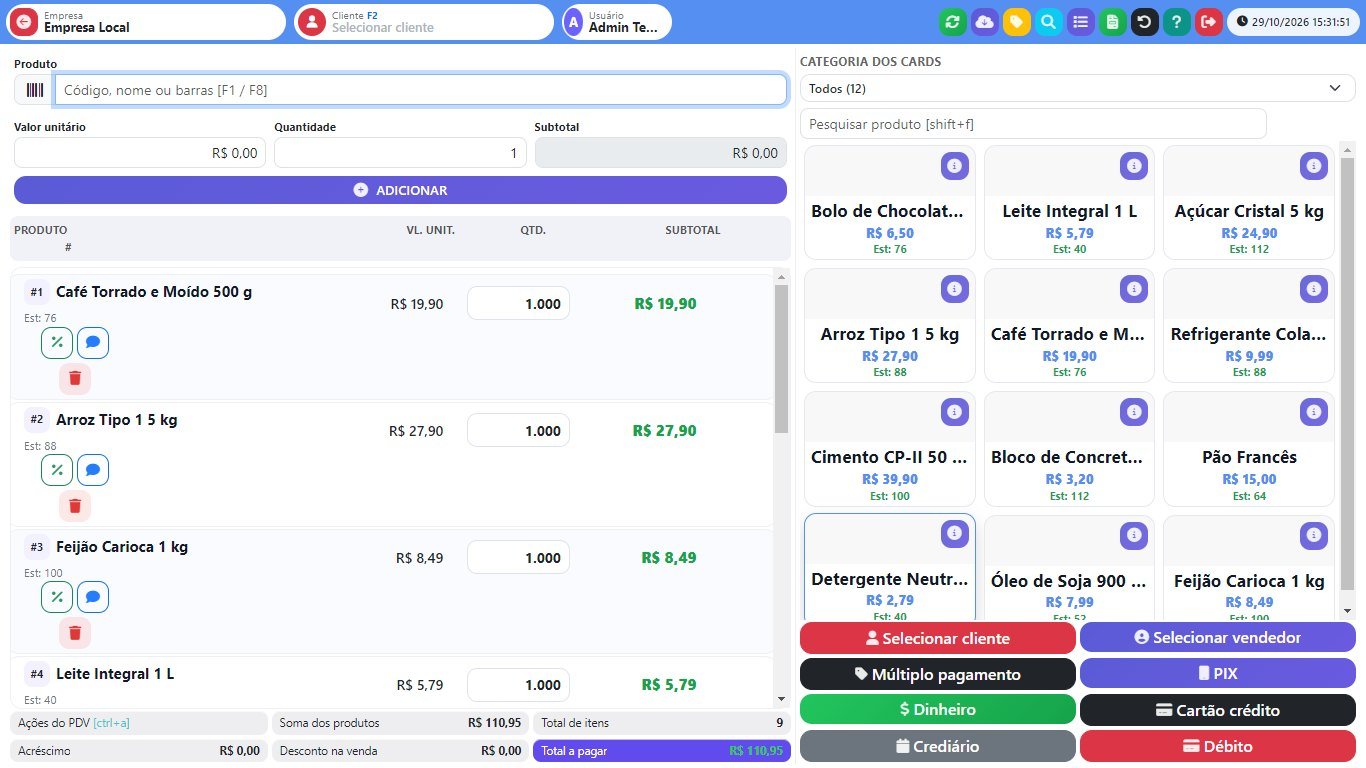Click info icon on Cimento CP-II card
Viewport: 1366px width, 768px height.
pos(954,412)
